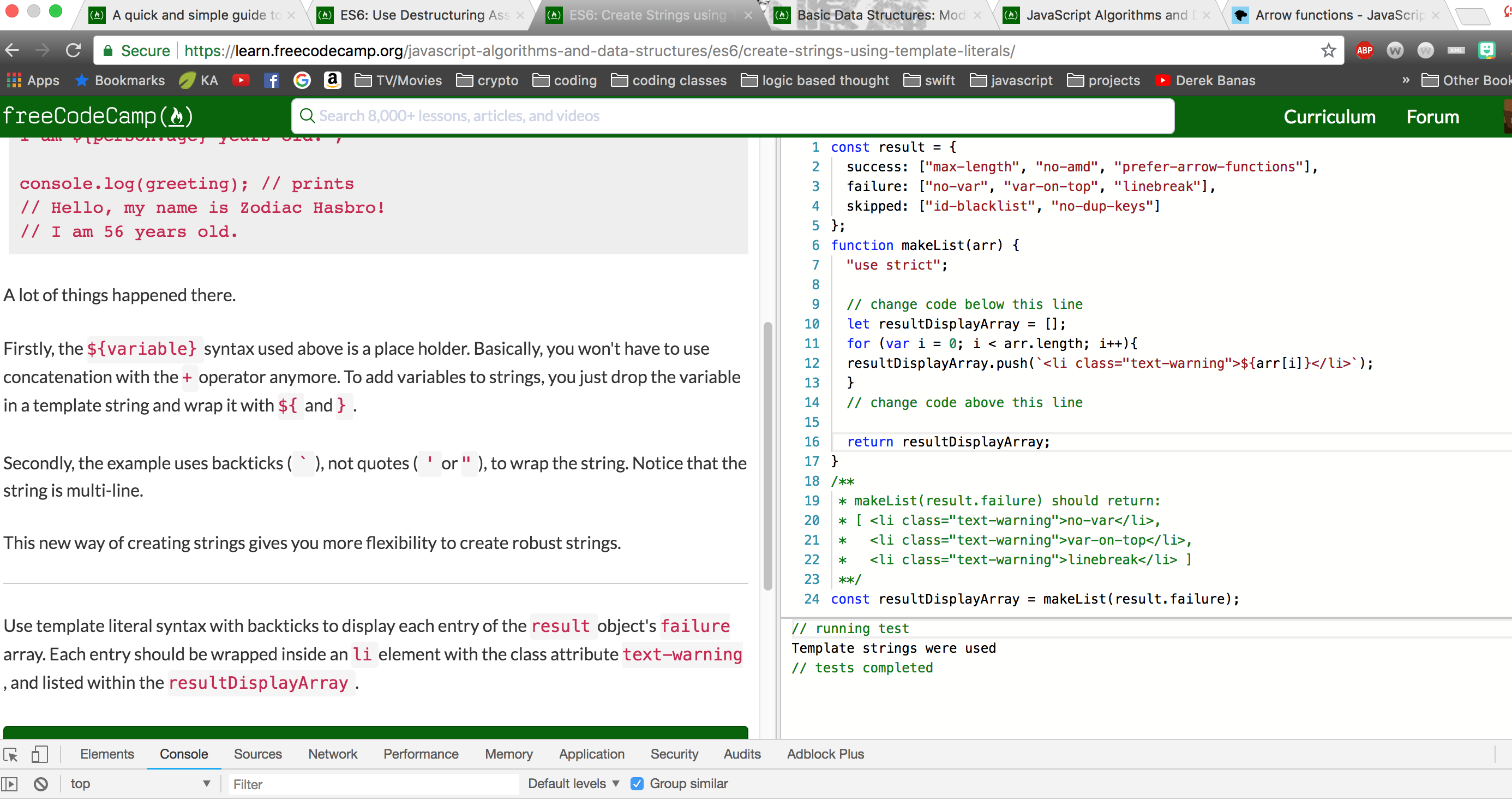The image size is (1512, 799).
Task: Open the TV/Movies bookmark folder
Action: [x=399, y=80]
